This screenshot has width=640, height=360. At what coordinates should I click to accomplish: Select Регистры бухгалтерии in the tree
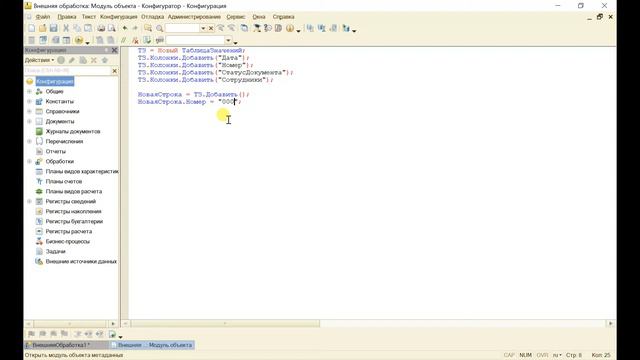click(74, 221)
